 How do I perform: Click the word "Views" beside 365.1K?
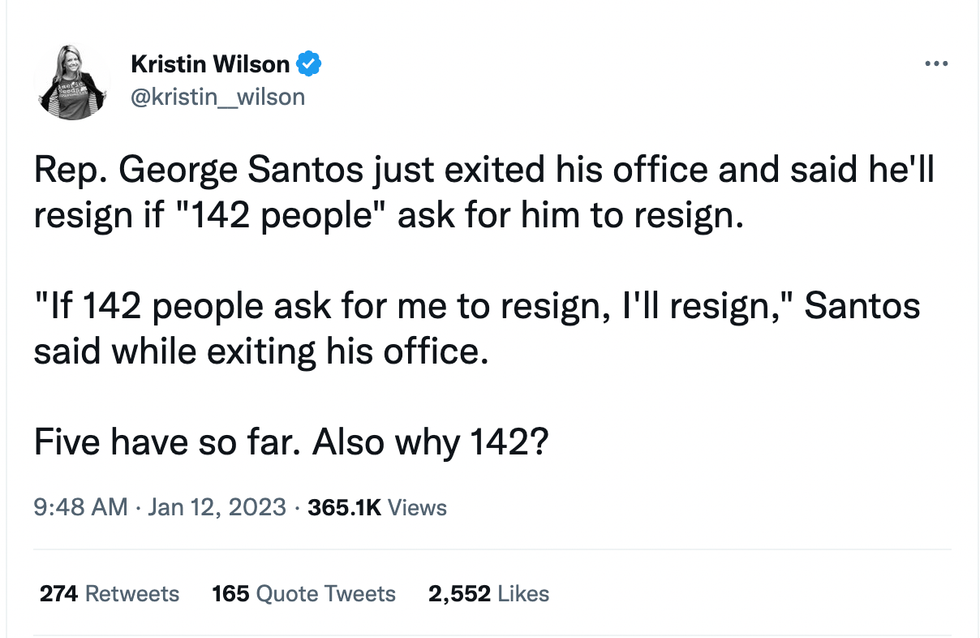coord(417,507)
